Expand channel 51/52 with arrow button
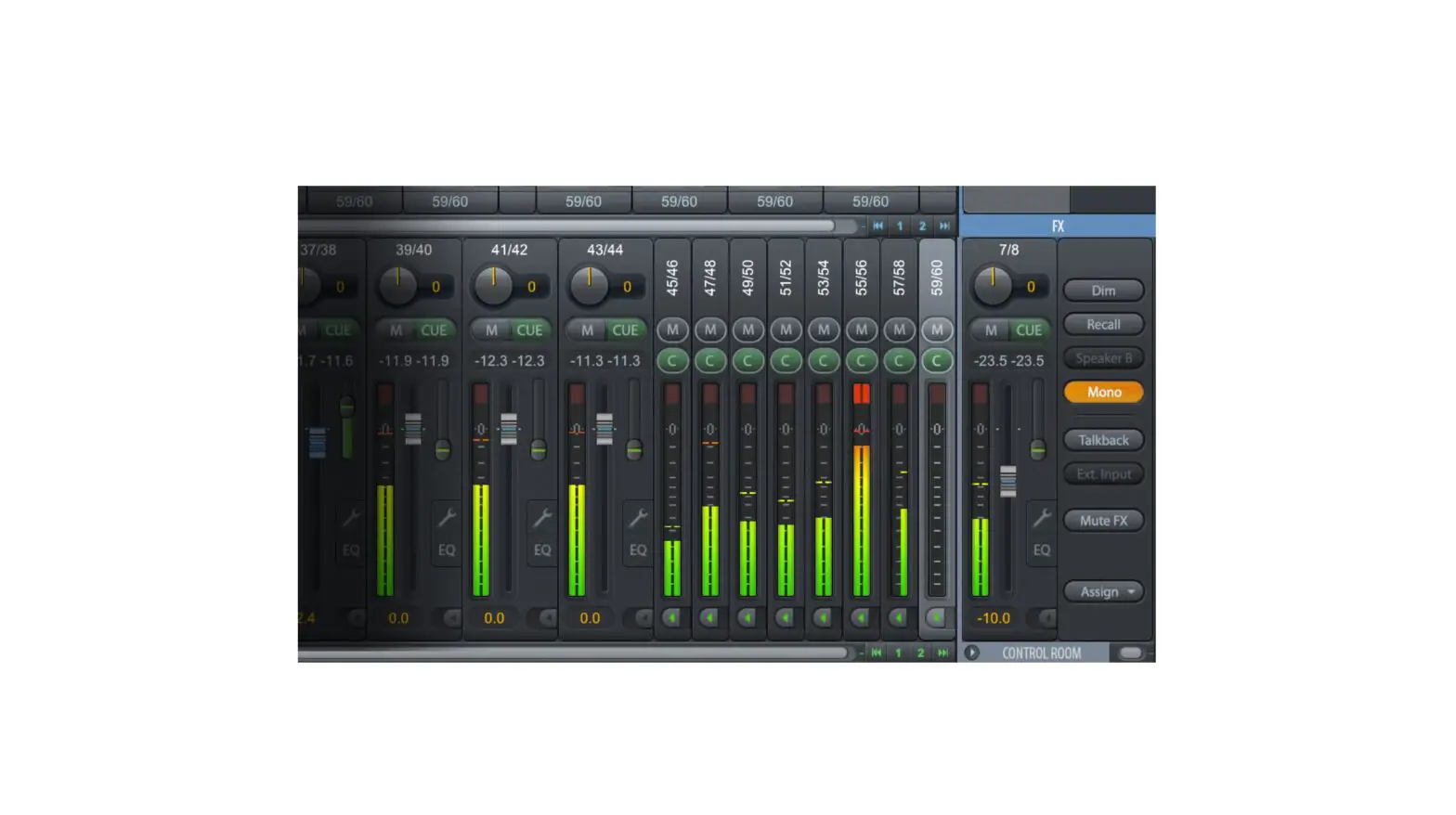 (786, 617)
